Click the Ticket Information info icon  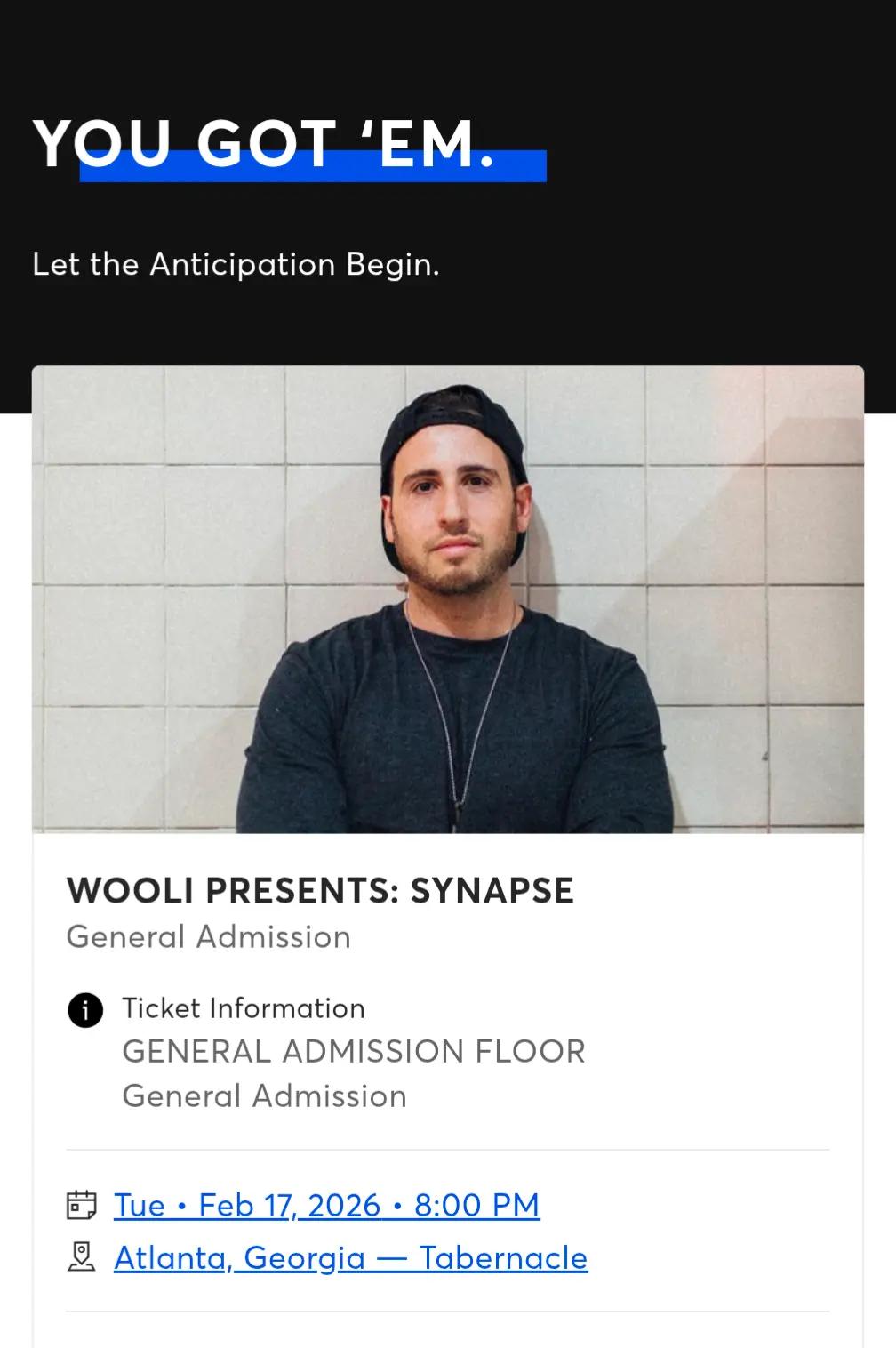click(x=85, y=1010)
